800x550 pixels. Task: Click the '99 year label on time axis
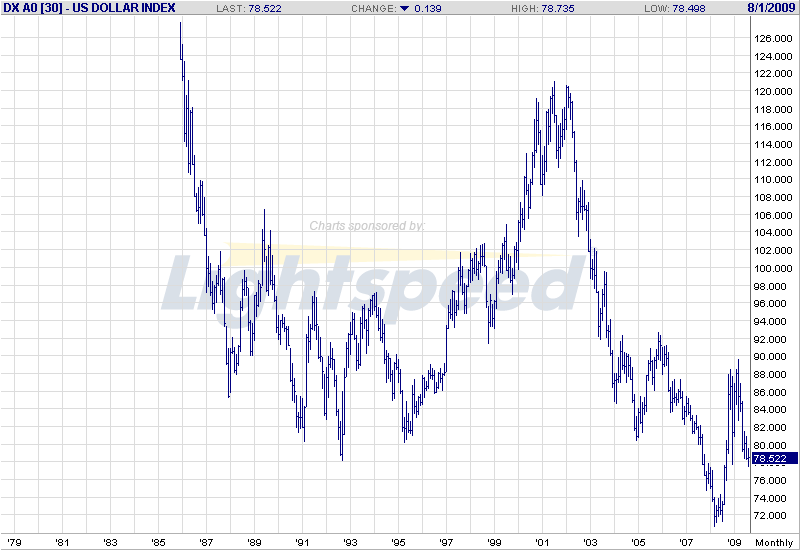point(494,542)
